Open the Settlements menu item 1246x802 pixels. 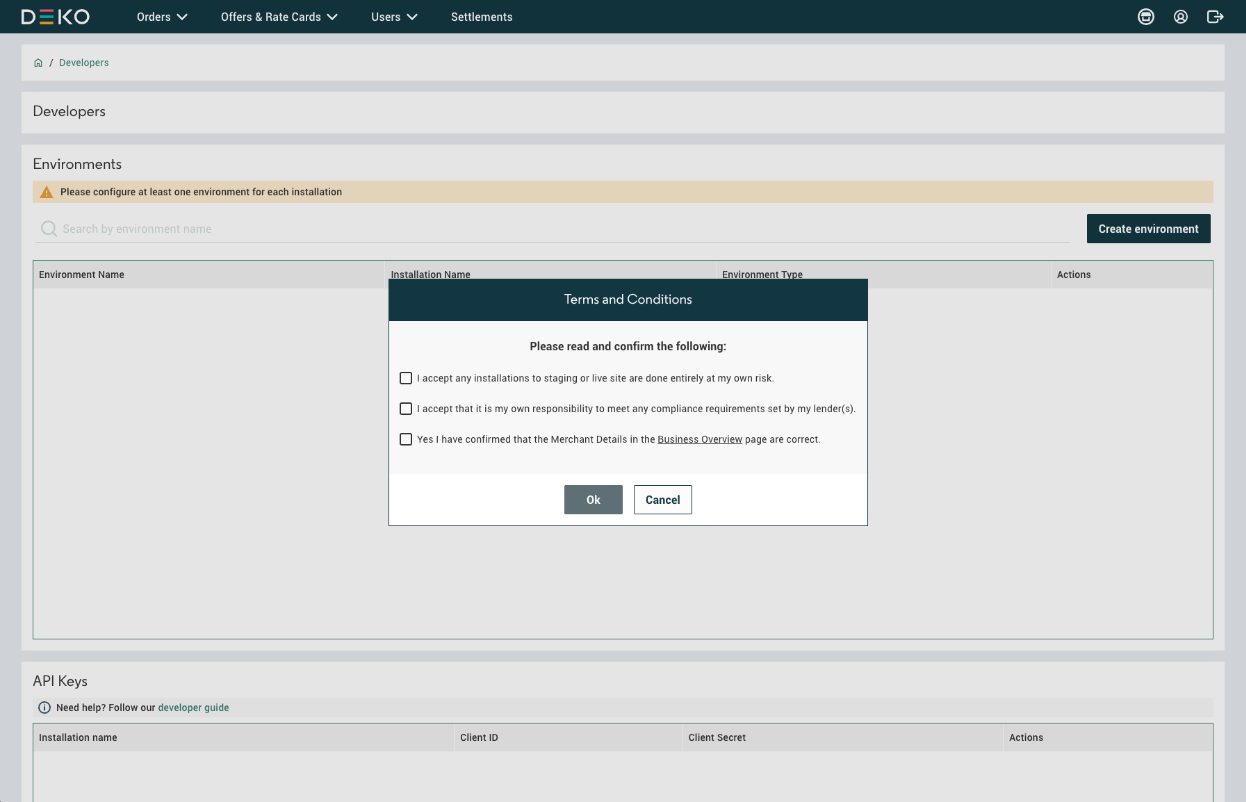[482, 17]
